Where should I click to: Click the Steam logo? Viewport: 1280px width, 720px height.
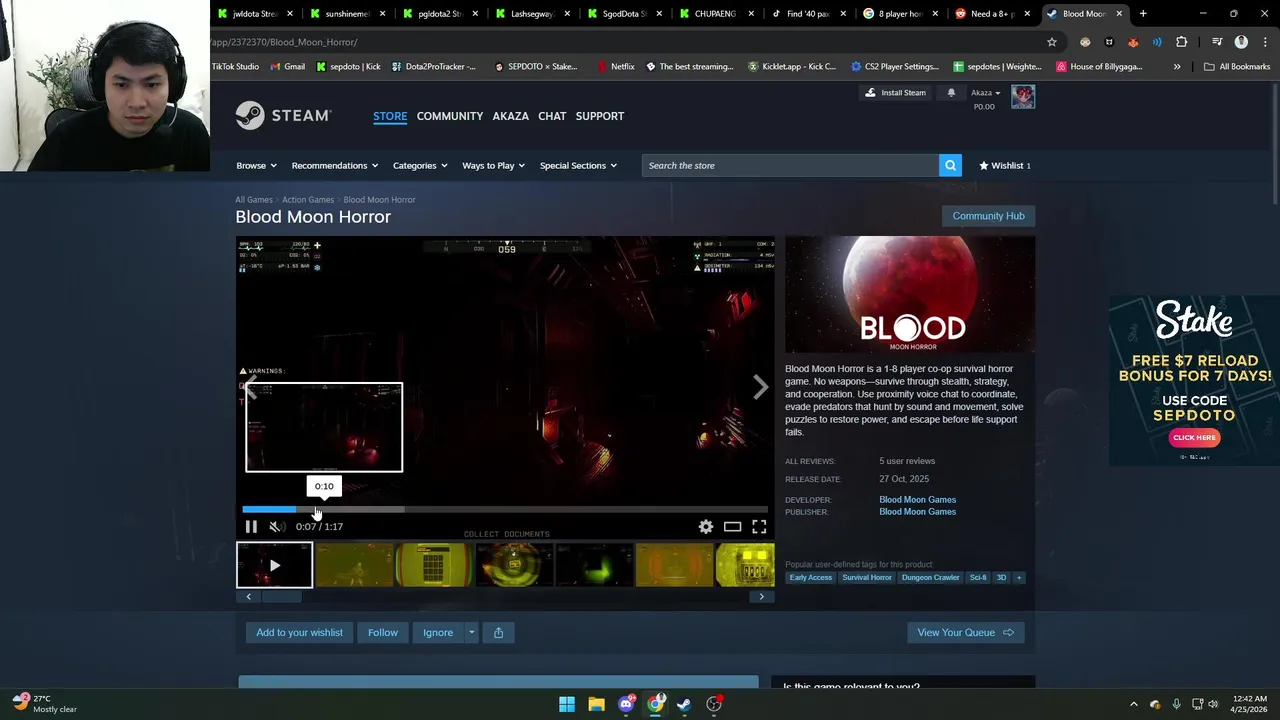point(283,116)
